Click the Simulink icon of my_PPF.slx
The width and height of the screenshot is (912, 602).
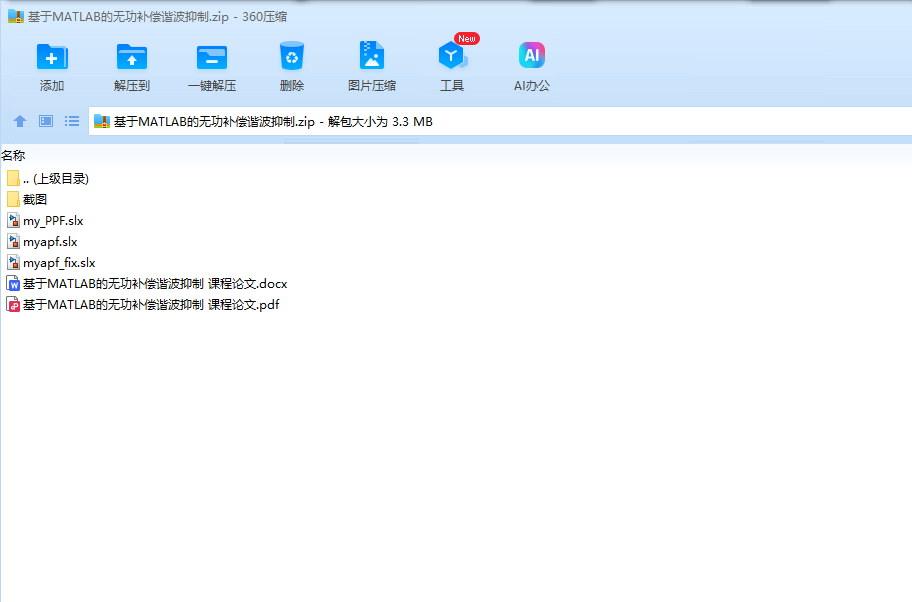pos(13,220)
